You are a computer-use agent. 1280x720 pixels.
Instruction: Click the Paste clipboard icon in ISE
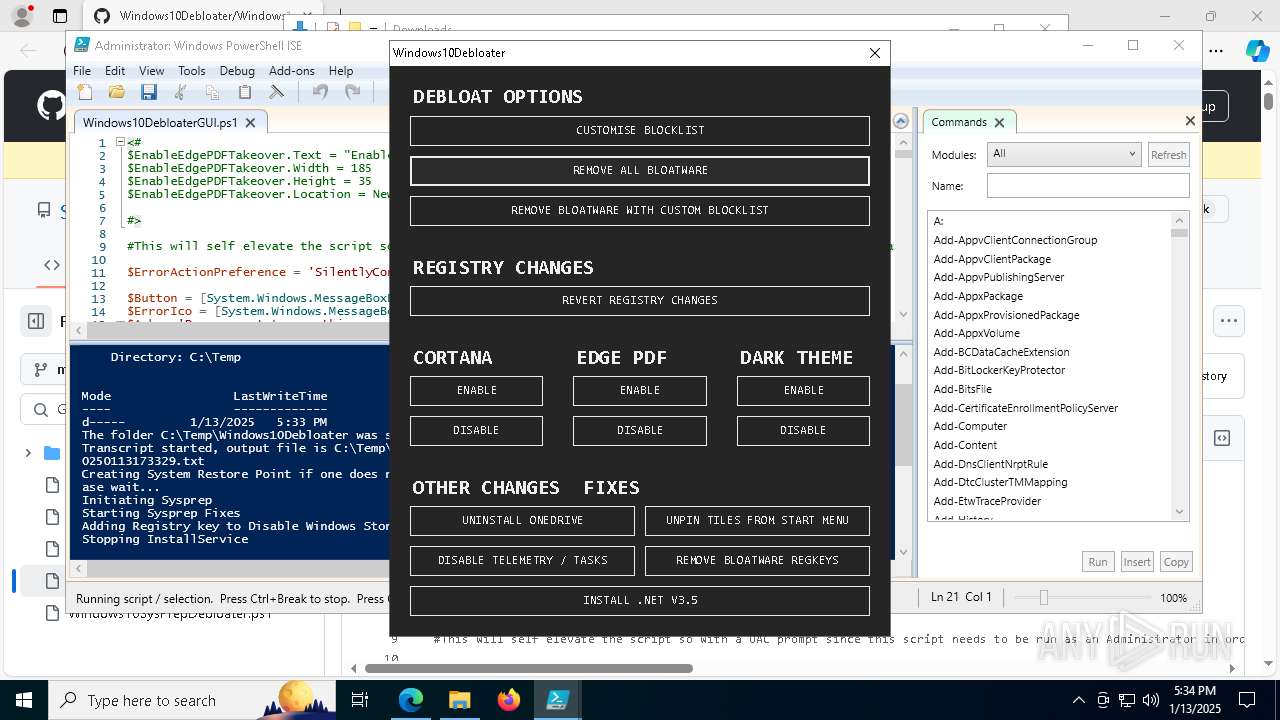pos(244,92)
